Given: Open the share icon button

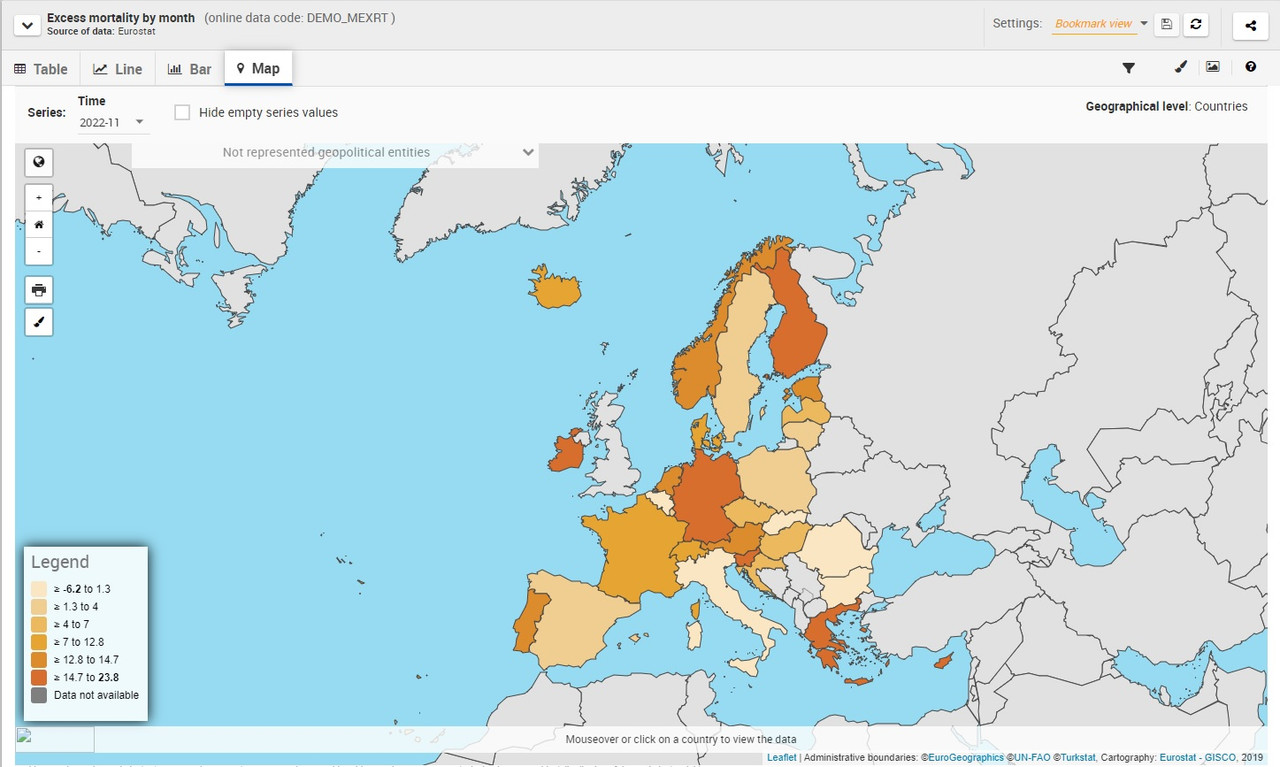Looking at the screenshot, I should tap(1250, 25).
